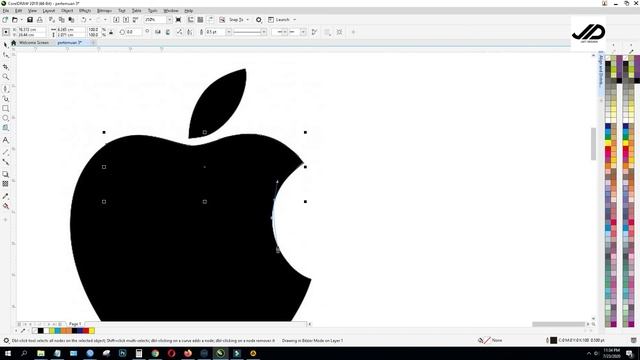Viewport: 640px width, 360px height.
Task: Click the red swatch in document palette
Action: [x=86, y=331]
